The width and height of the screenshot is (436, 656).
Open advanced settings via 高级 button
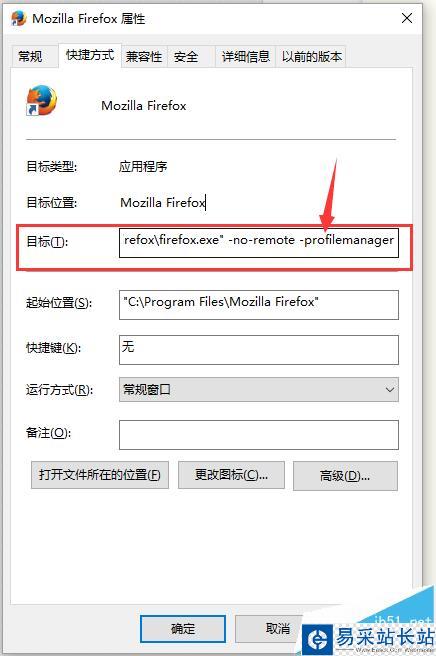click(x=345, y=476)
